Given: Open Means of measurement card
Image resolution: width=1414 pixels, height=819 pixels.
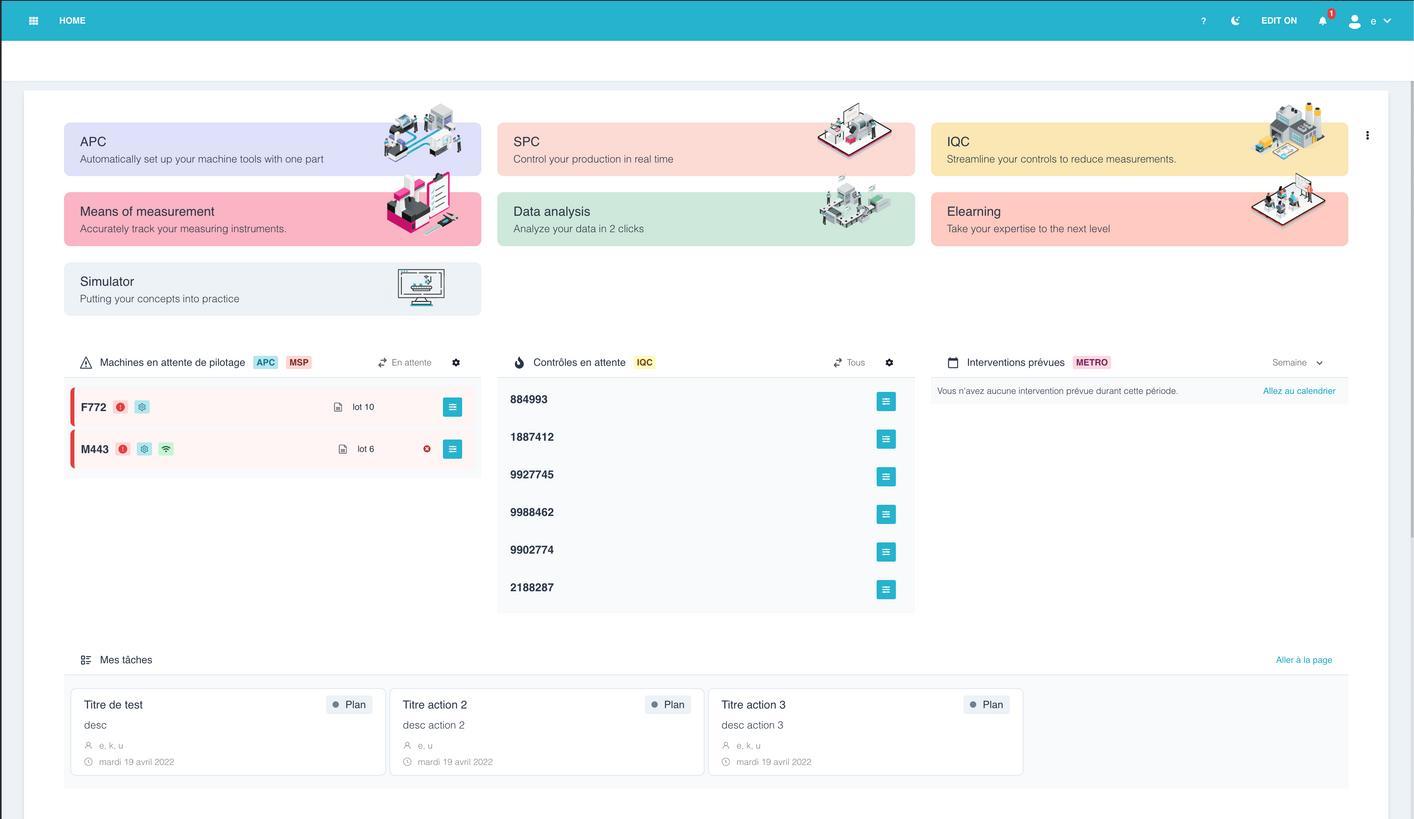Looking at the screenshot, I should [272, 219].
